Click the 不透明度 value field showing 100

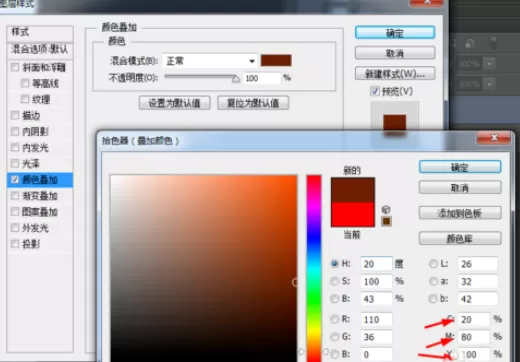pyautogui.click(x=262, y=78)
